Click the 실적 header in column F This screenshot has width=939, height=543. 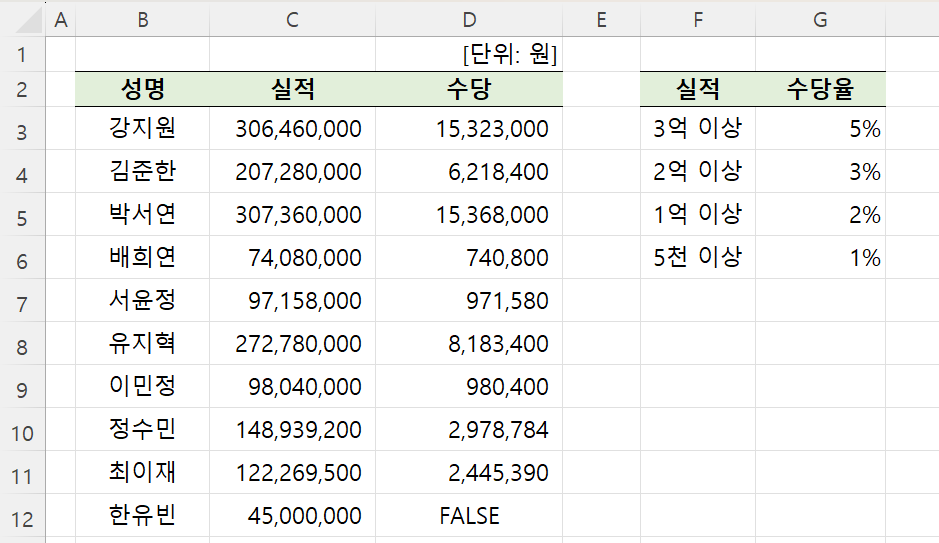[698, 89]
